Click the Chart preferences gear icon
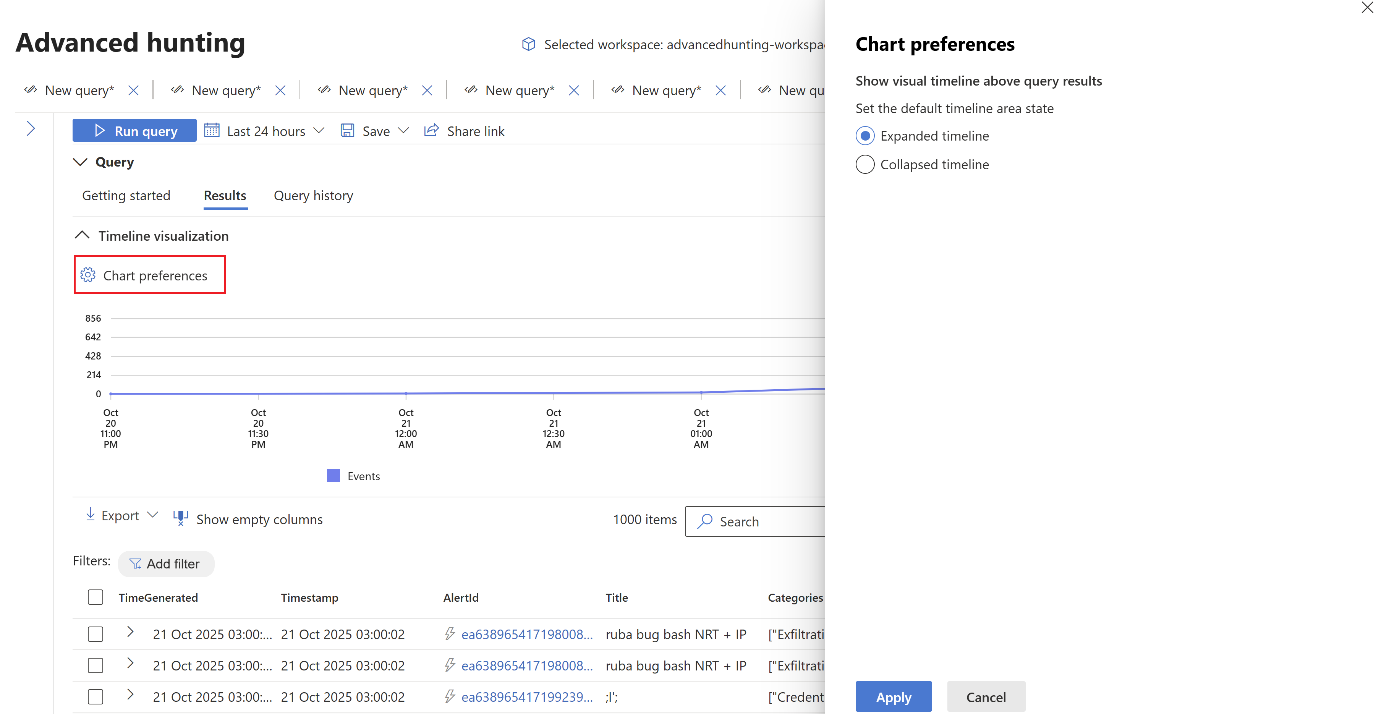This screenshot has height=714, width=1376. tap(88, 275)
